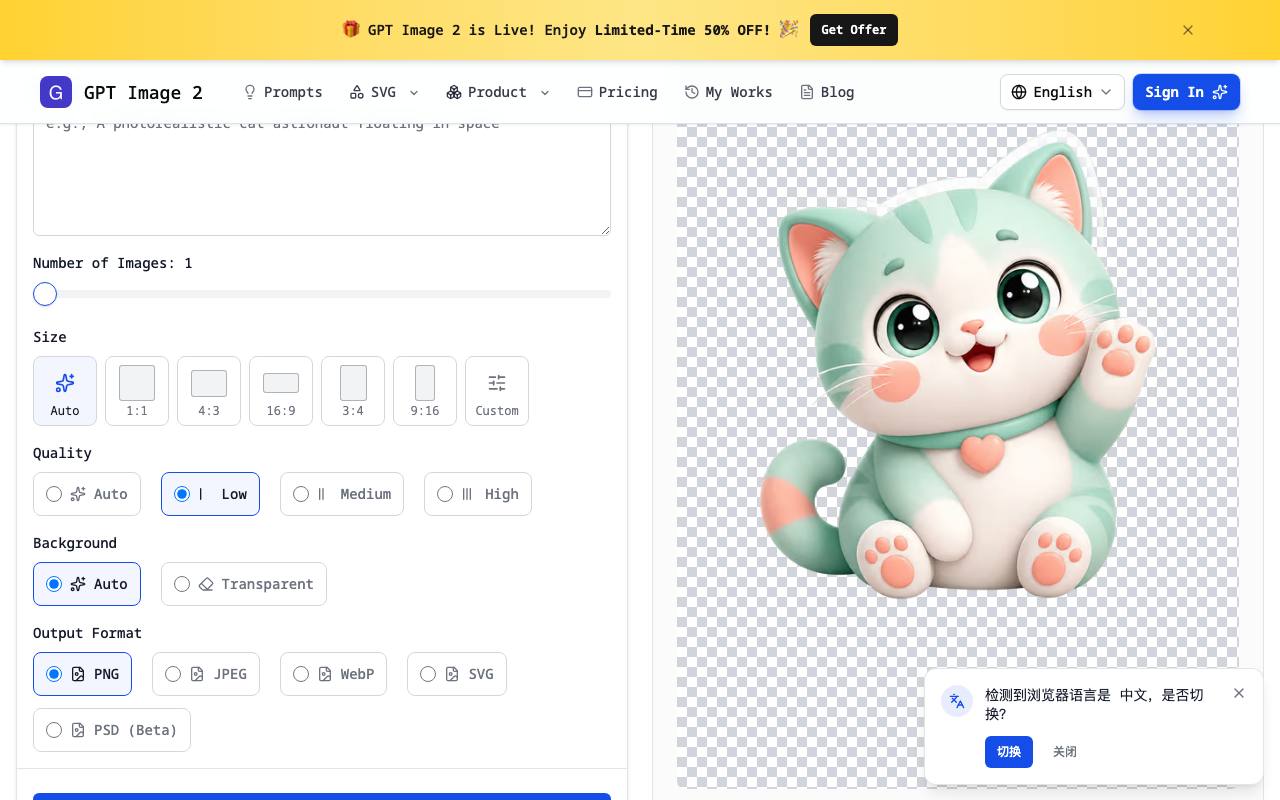This screenshot has width=1280, height=800.
Task: Dismiss the language switch popup
Action: click(x=1239, y=693)
